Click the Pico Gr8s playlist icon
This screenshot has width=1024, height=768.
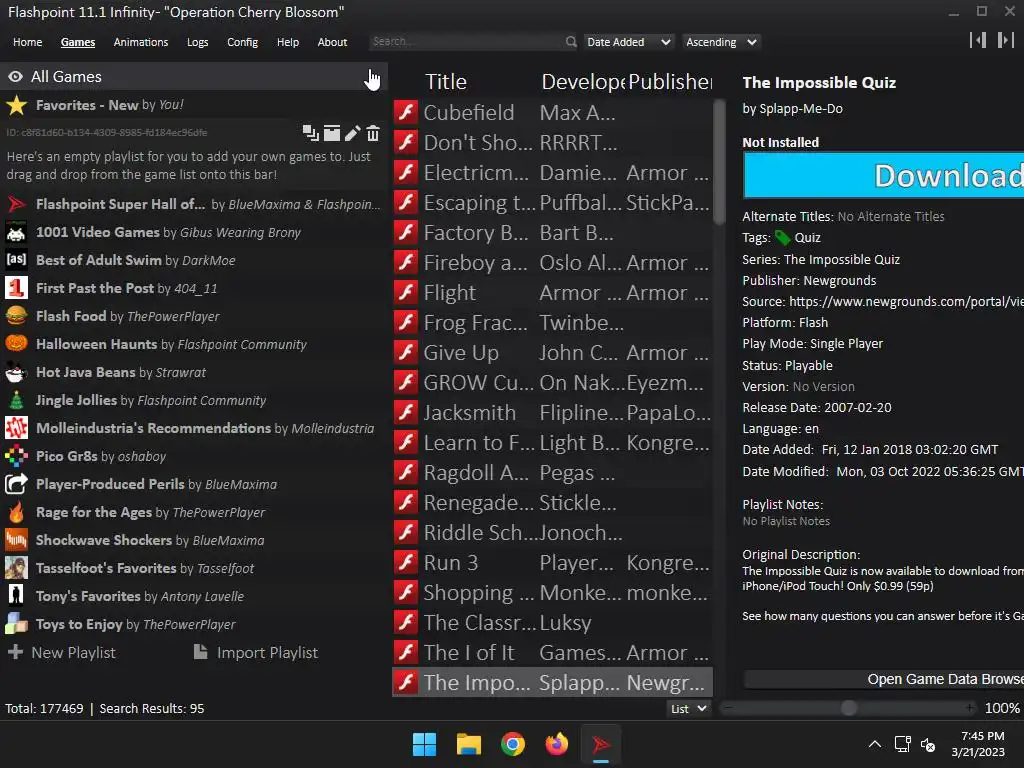pos(16,456)
